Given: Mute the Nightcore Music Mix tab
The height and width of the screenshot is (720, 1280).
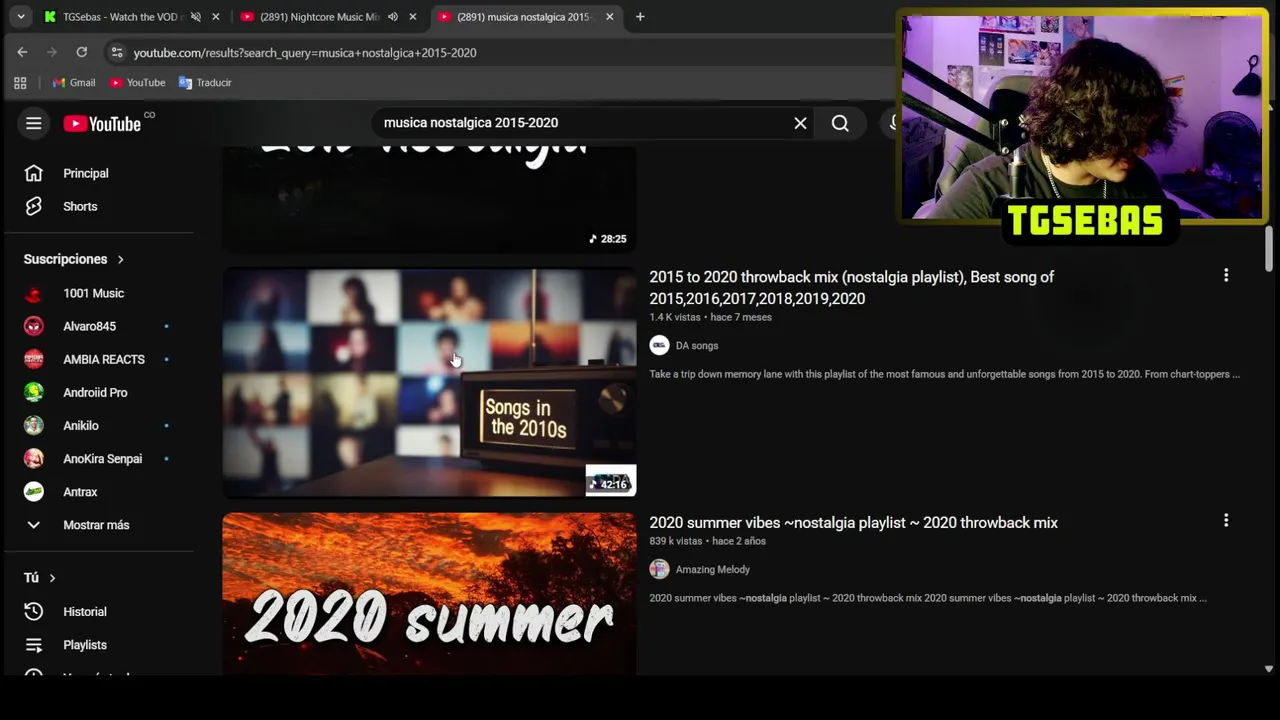Looking at the screenshot, I should tap(393, 17).
